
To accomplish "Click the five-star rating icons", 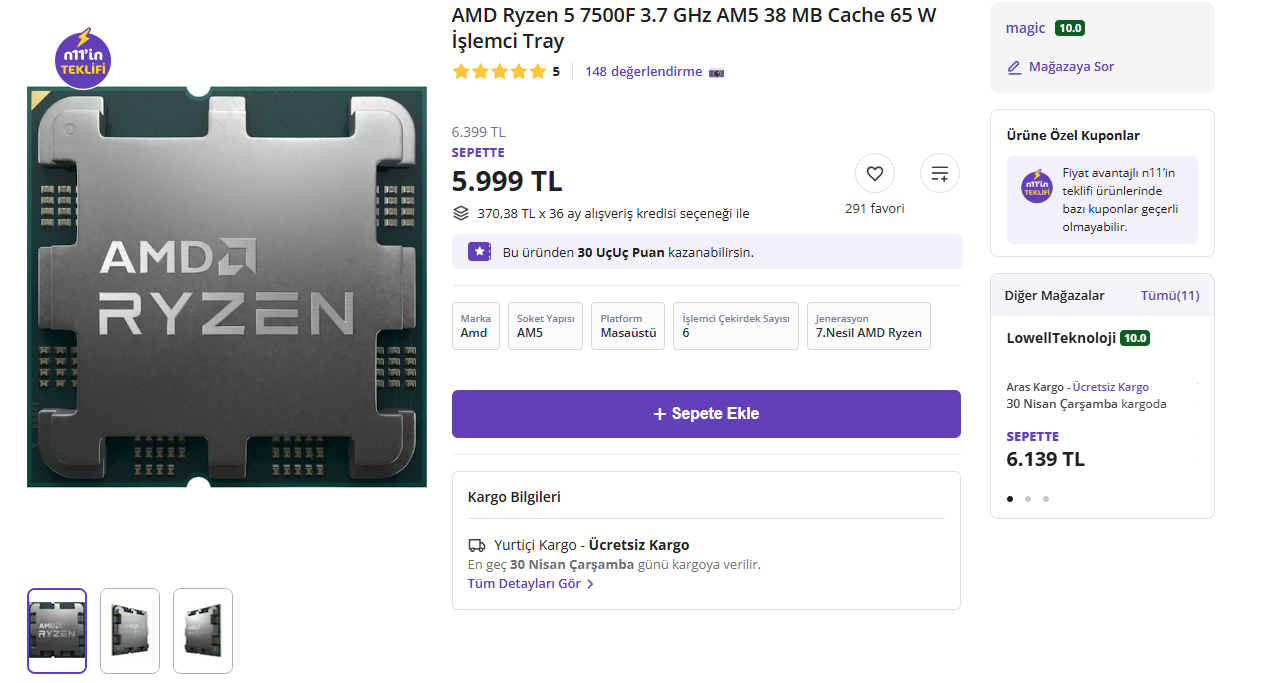I will coord(499,72).
